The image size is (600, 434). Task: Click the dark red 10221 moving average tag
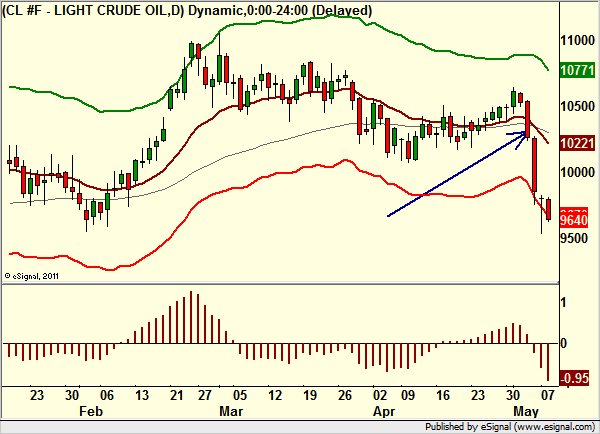[x=577, y=144]
